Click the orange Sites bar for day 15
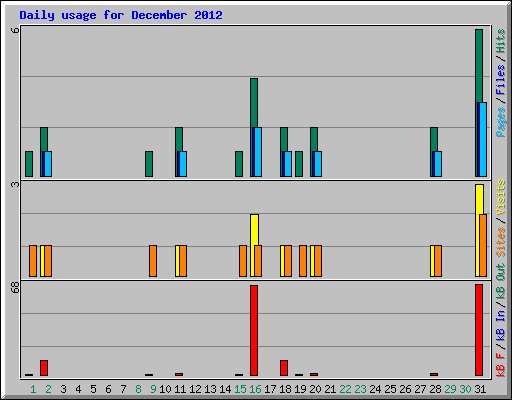512x400 pixels. (x=243, y=261)
